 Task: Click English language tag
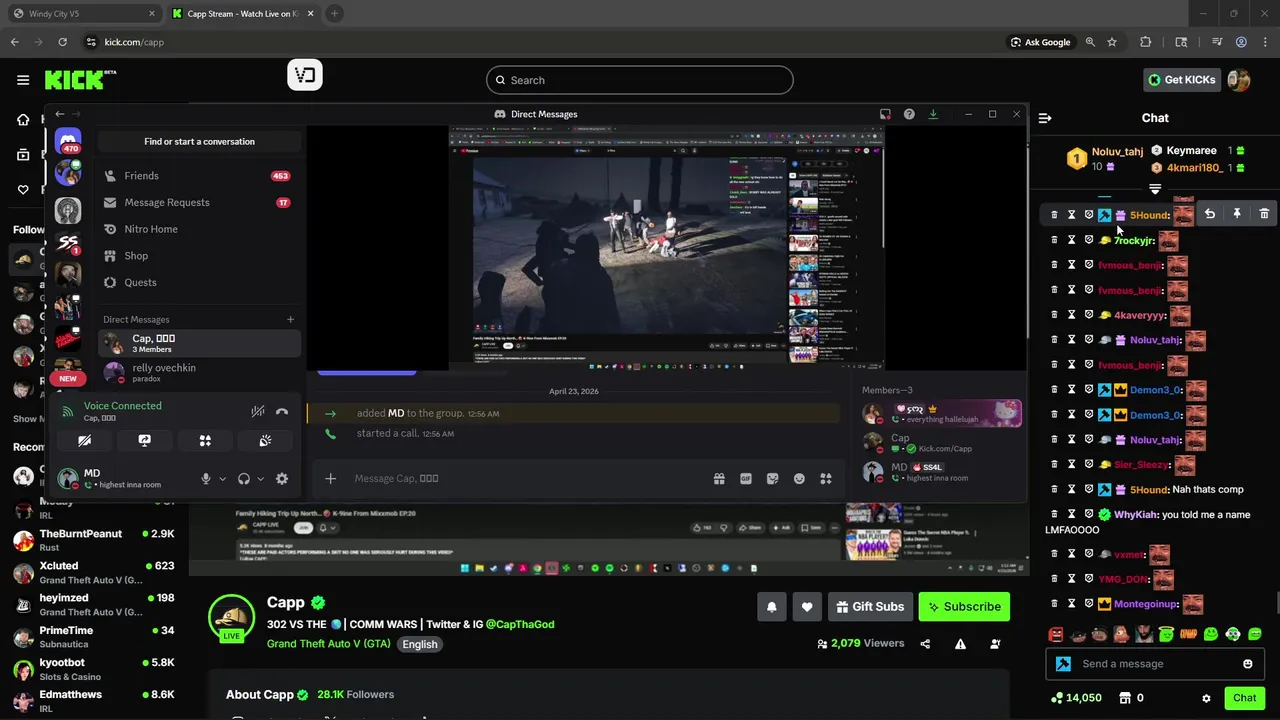point(420,645)
